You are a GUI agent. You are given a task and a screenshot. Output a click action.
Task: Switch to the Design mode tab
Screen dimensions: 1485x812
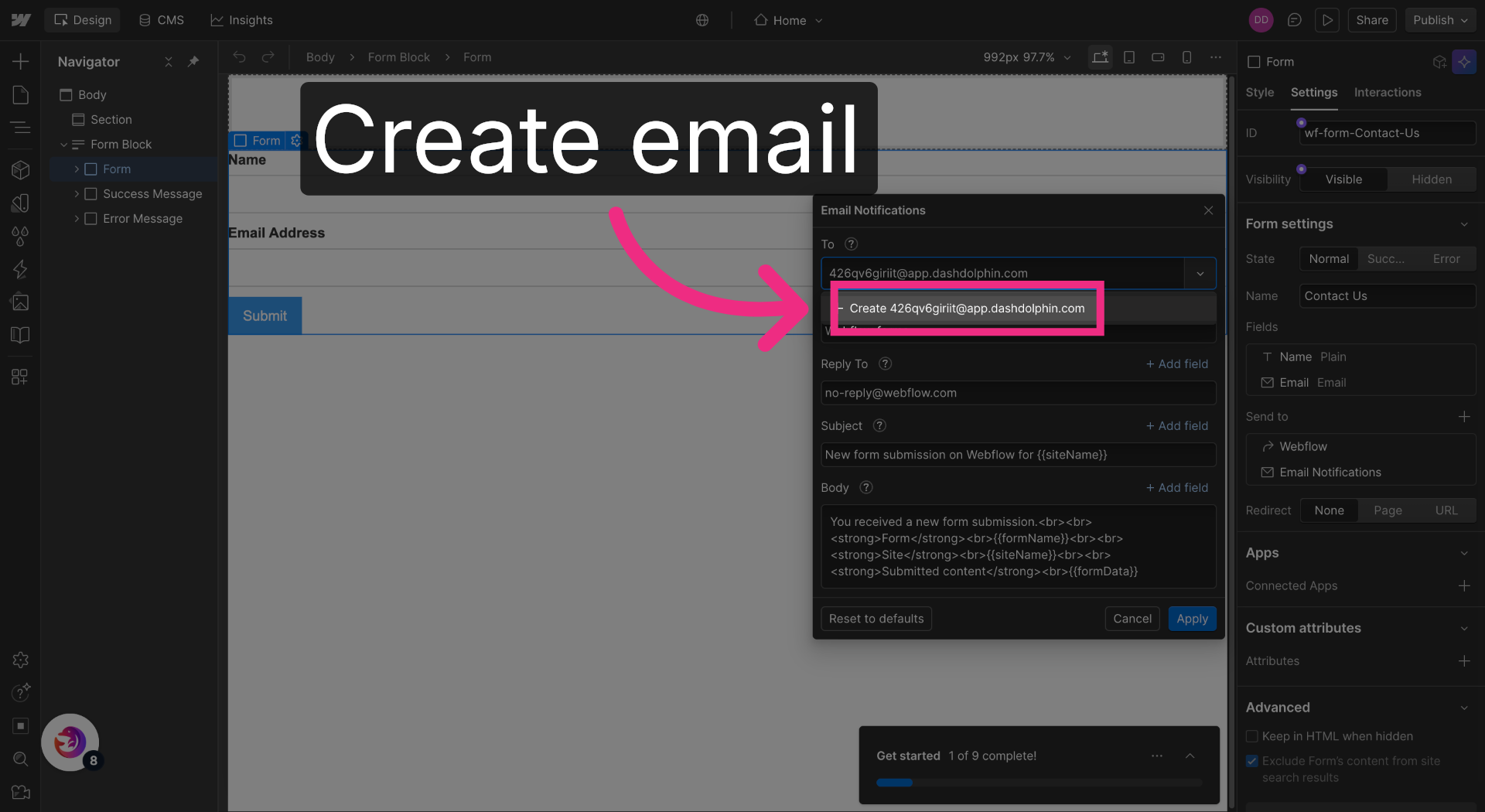pyautogui.click(x=83, y=20)
